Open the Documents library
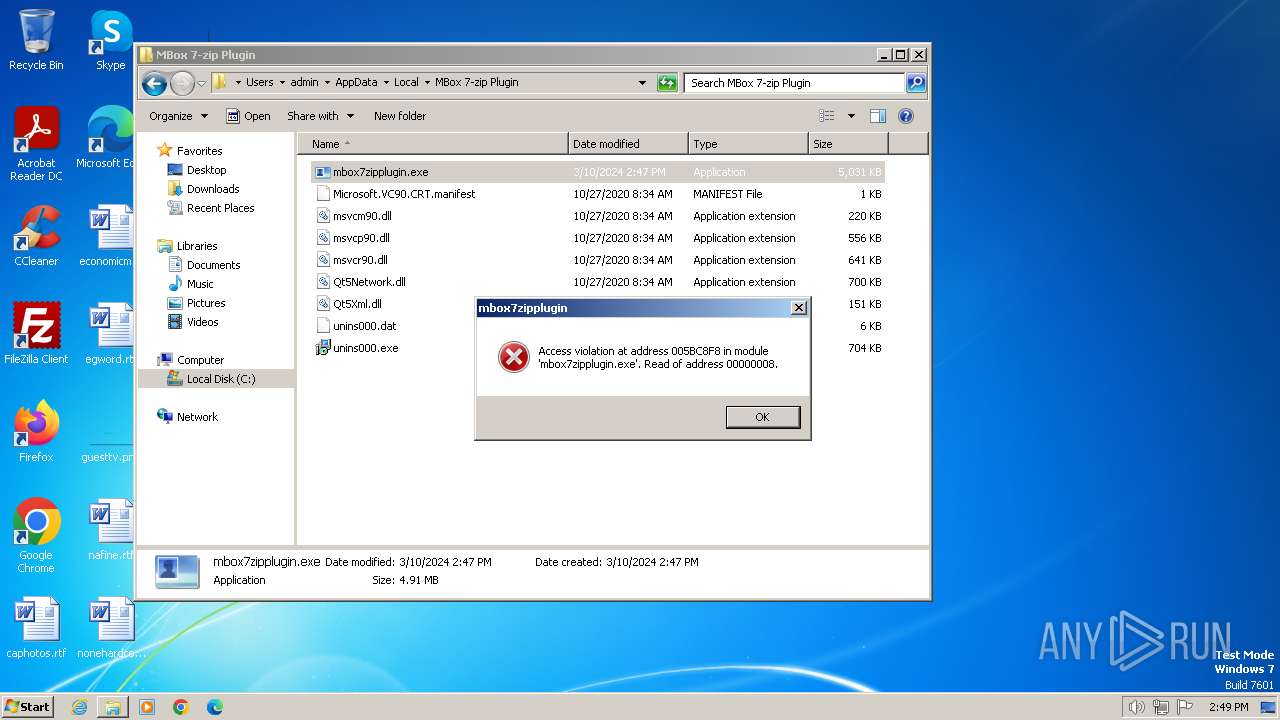The height and width of the screenshot is (720, 1280). click(213, 265)
